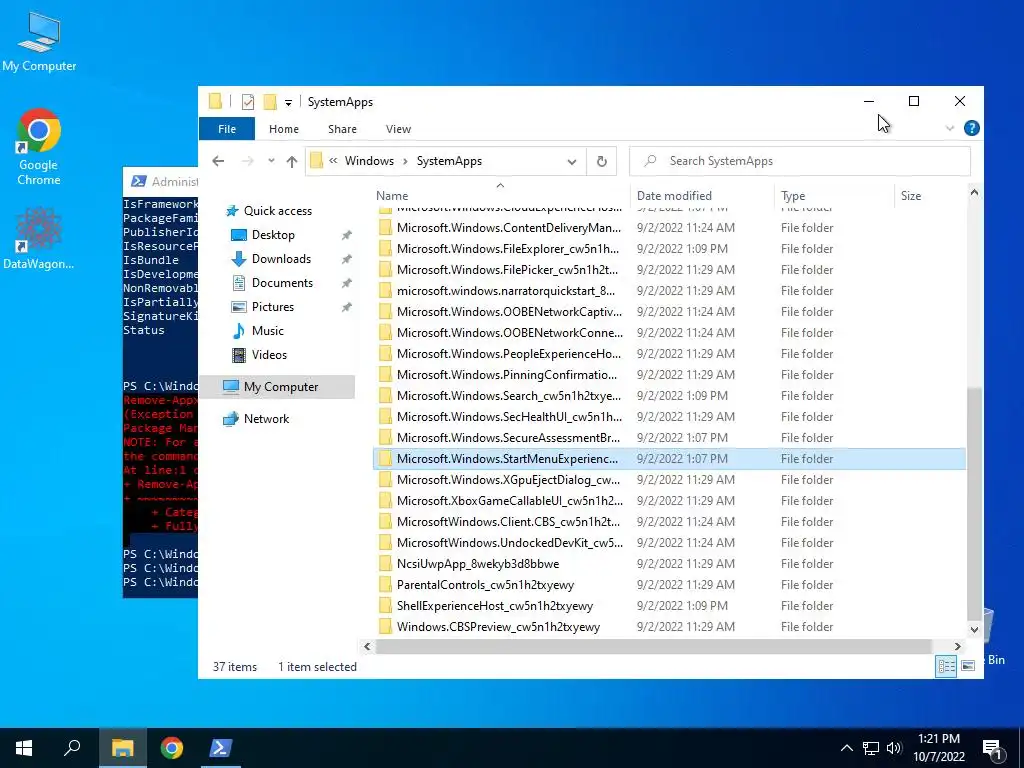
Task: Refresh the SystemApps folder view
Action: click(x=601, y=161)
